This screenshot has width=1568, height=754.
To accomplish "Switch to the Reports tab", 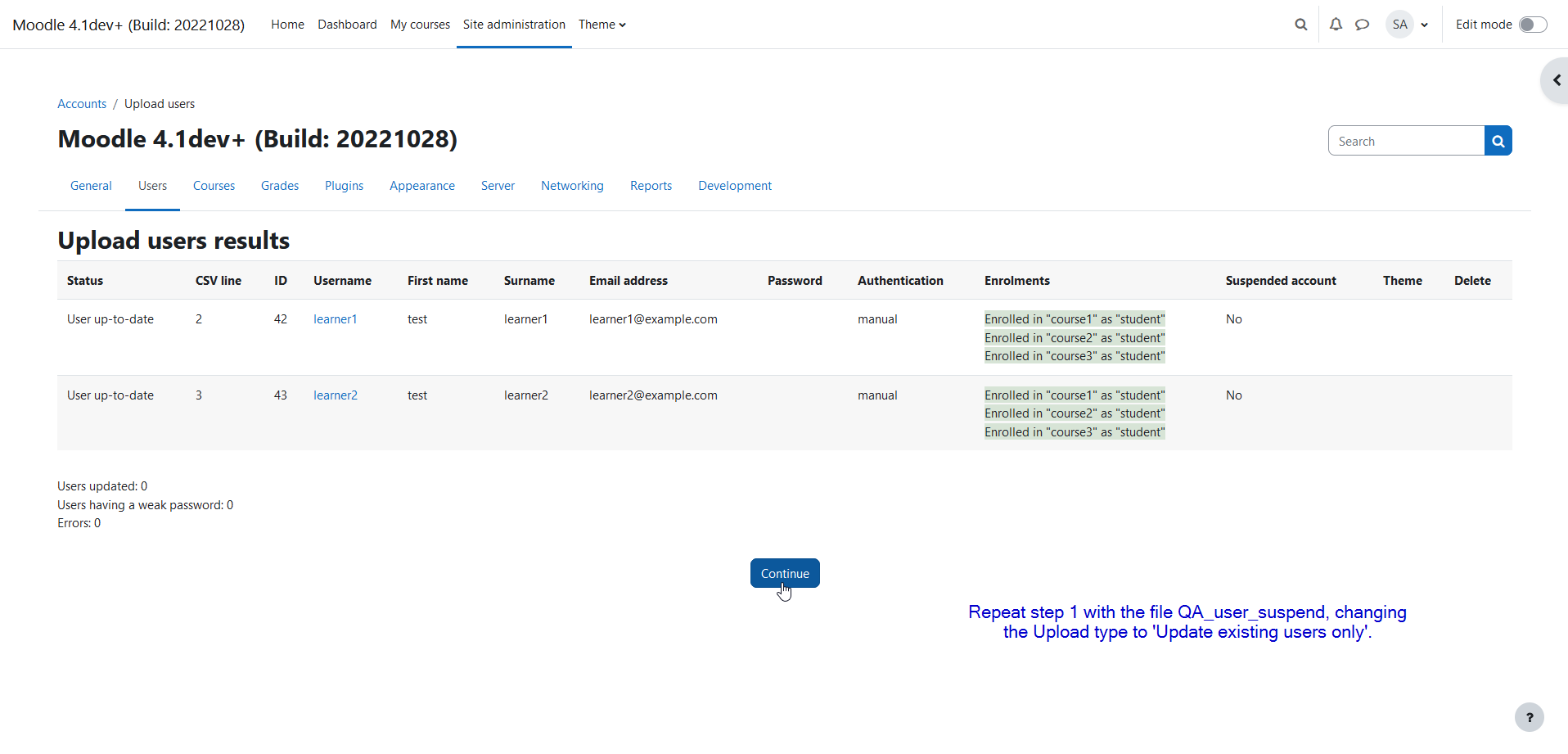I will (x=651, y=186).
